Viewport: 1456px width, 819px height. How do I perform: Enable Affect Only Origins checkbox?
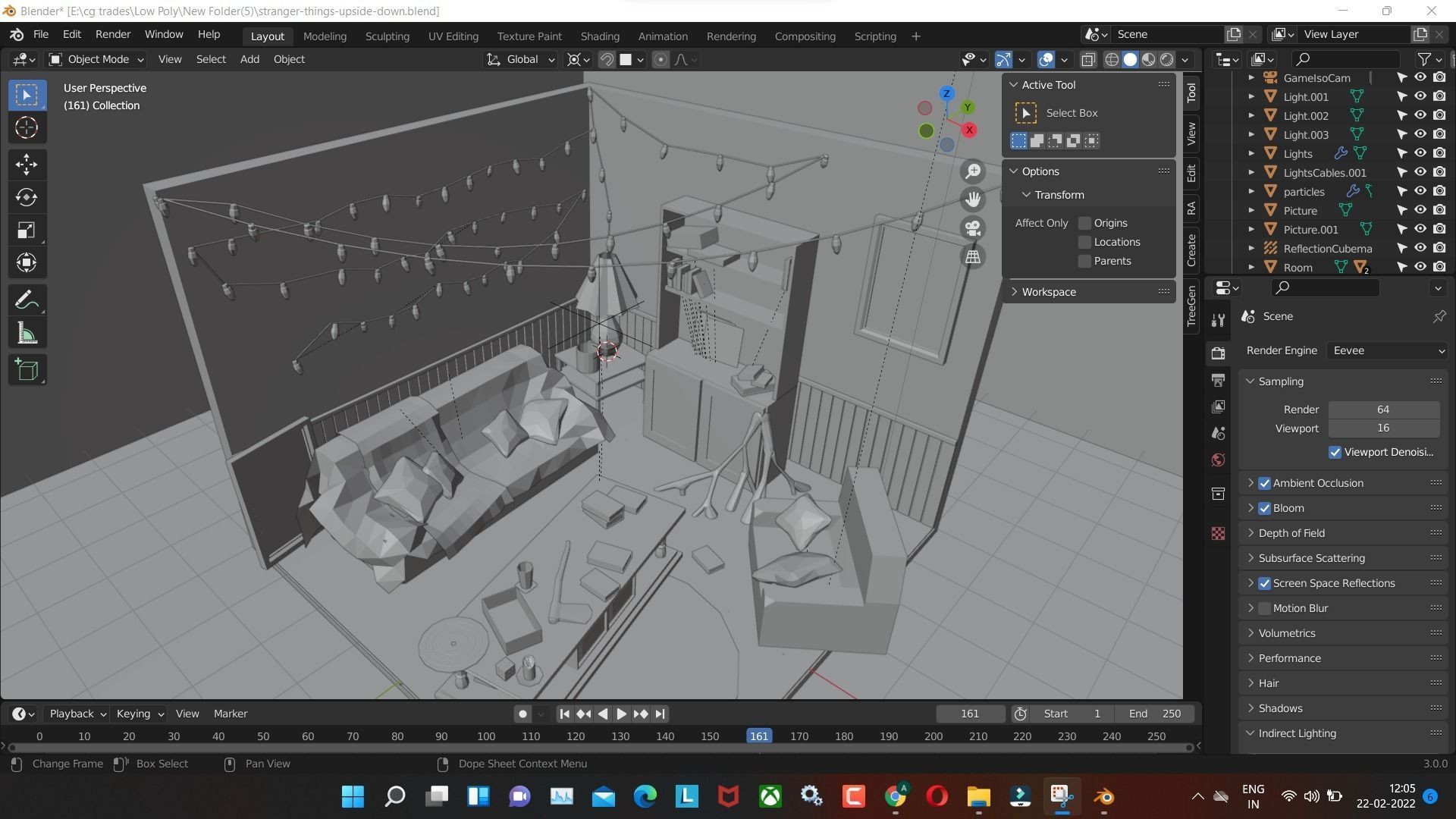pyautogui.click(x=1085, y=223)
